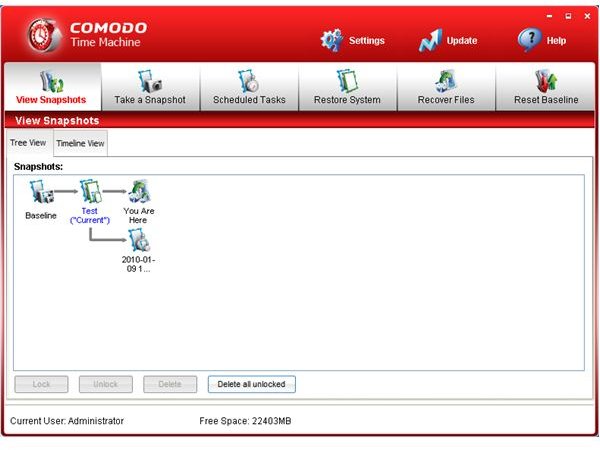The height and width of the screenshot is (450, 600).
Task: Open the Settings gear icon
Action: [331, 40]
